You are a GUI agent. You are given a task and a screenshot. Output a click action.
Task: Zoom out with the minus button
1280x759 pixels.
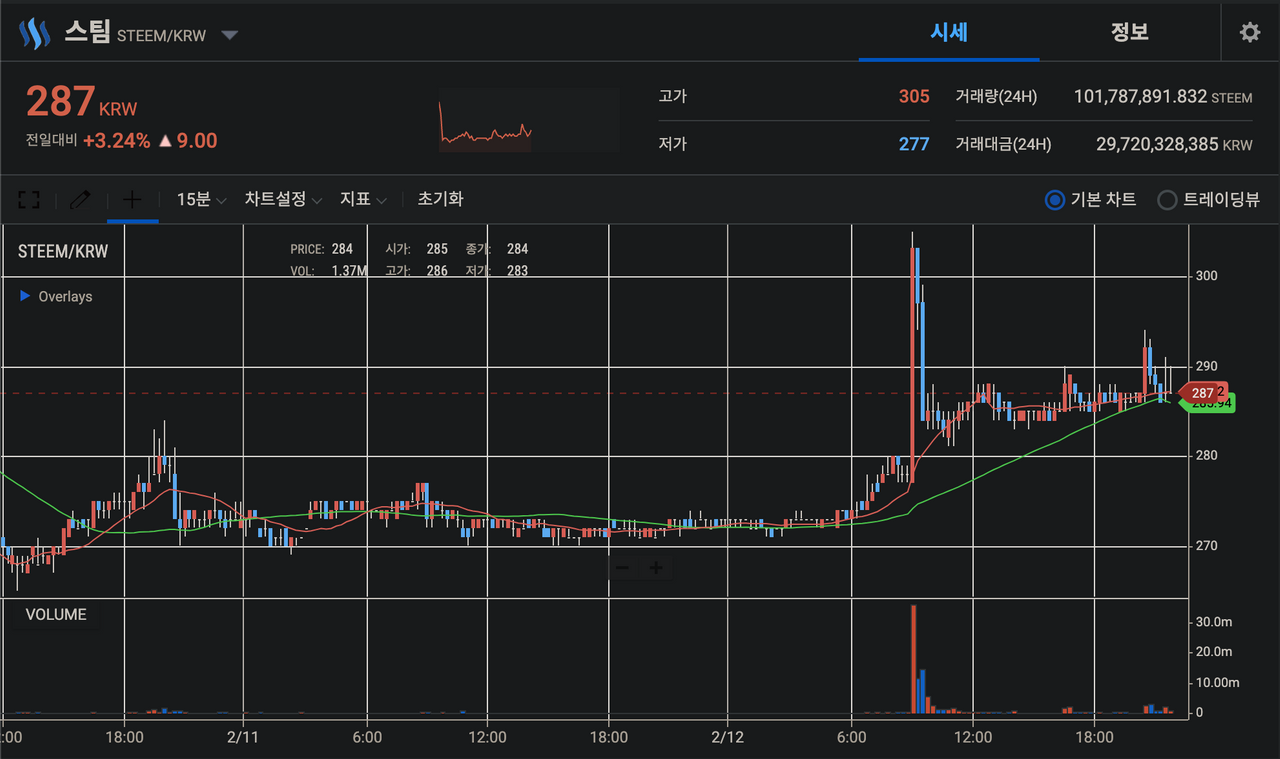pos(622,568)
